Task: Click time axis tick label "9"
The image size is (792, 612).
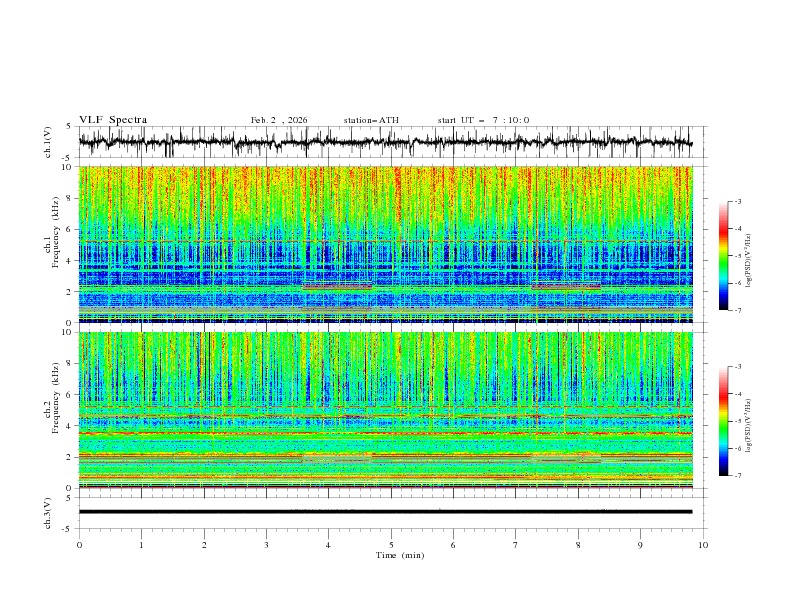Action: pyautogui.click(x=640, y=545)
